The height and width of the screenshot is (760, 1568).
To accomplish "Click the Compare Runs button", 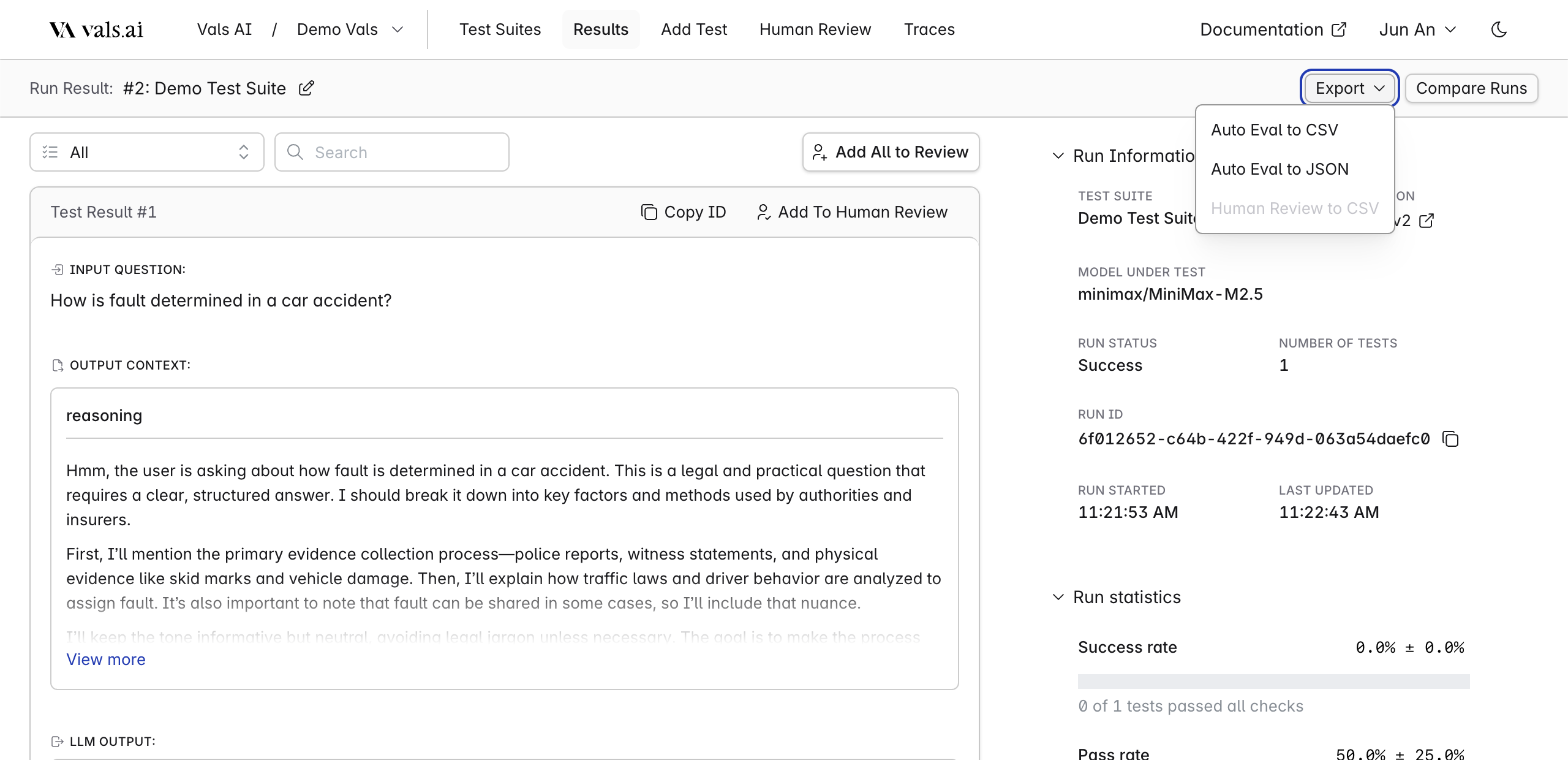I will [1471, 88].
